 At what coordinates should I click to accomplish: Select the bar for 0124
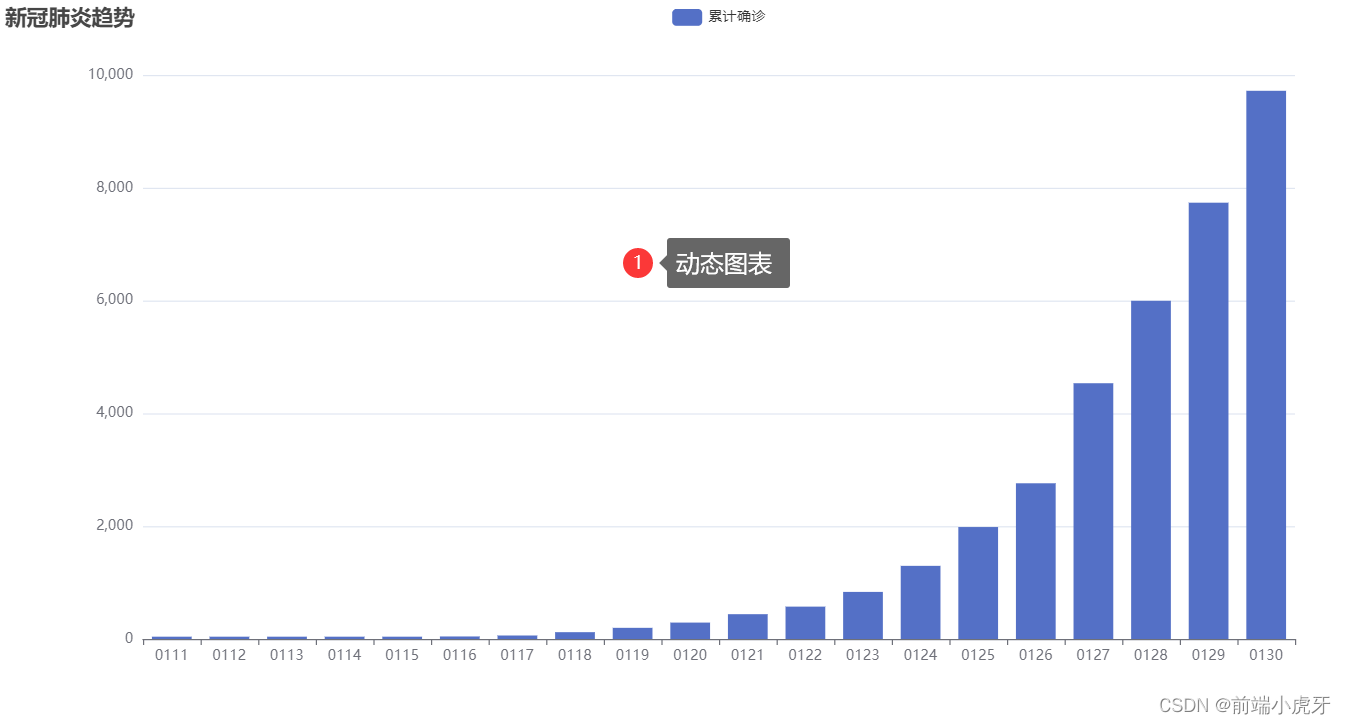[920, 602]
